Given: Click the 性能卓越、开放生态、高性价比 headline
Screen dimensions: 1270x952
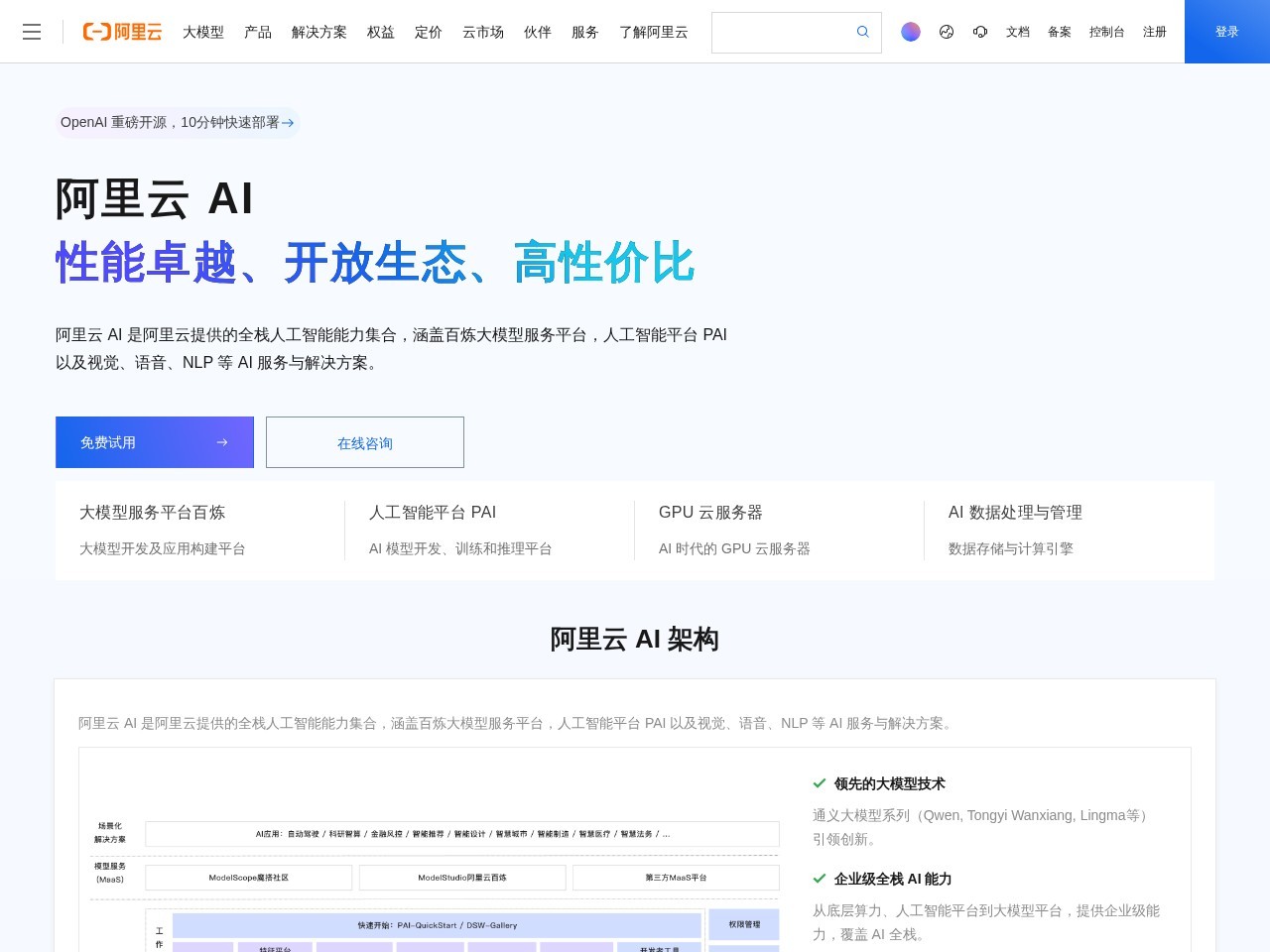Looking at the screenshot, I should [375, 263].
